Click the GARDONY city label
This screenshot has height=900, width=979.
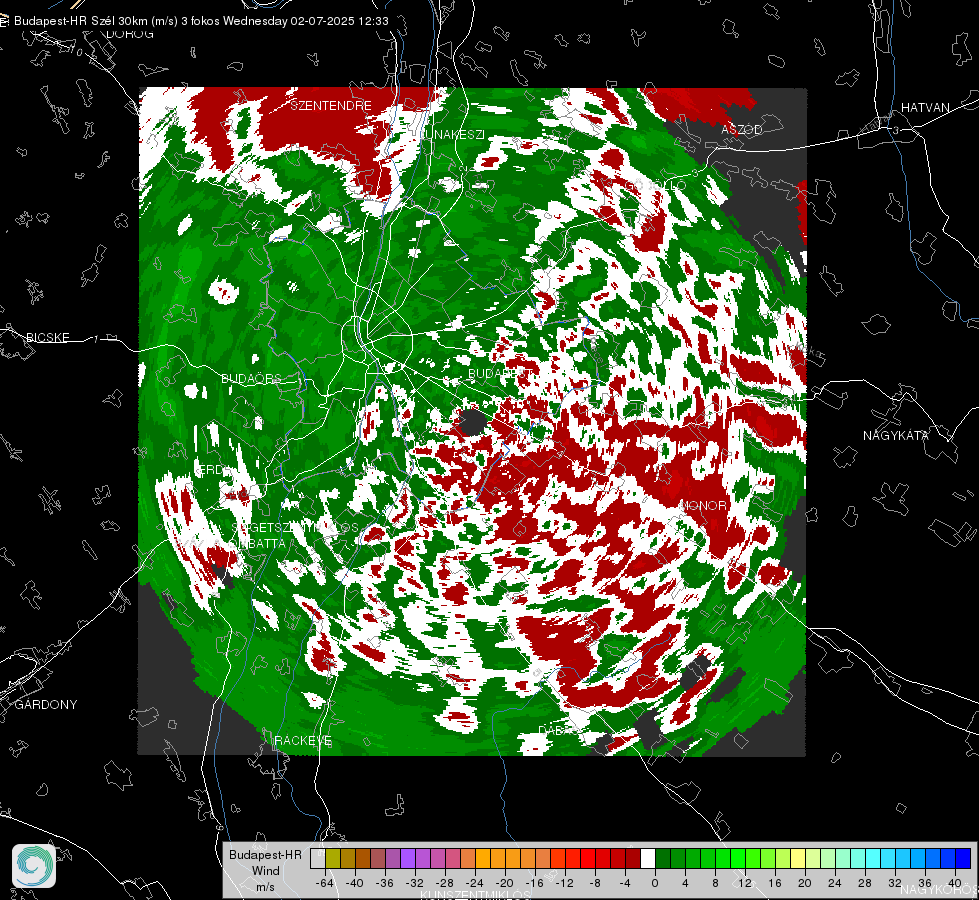pos(46,705)
